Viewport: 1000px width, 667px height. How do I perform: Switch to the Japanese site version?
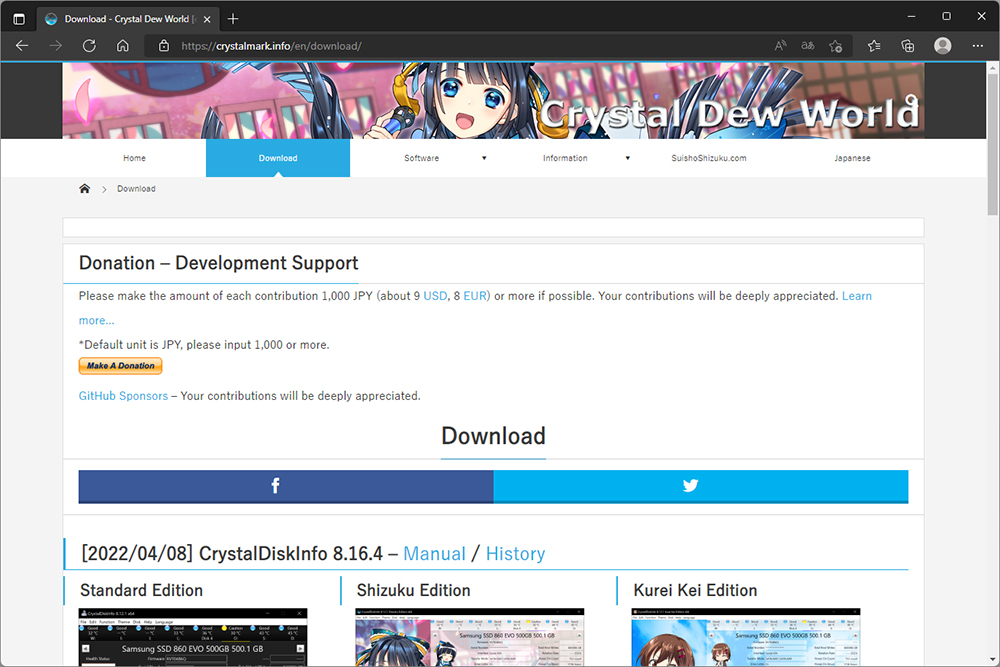click(x=852, y=158)
